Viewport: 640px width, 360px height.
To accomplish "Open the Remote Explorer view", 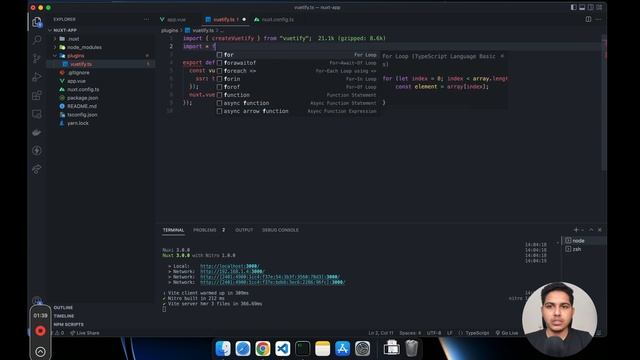I will pos(37,114).
